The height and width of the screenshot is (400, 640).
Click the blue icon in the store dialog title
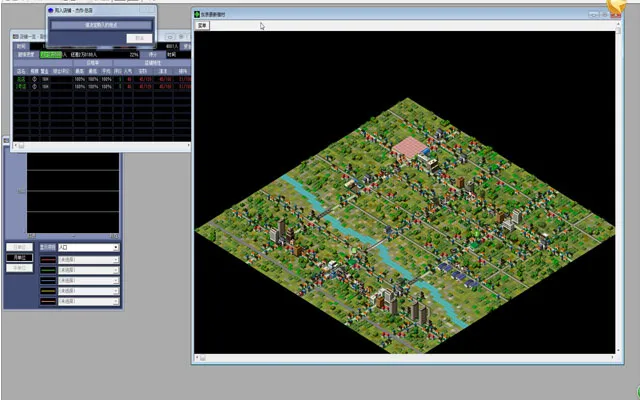point(52,9)
